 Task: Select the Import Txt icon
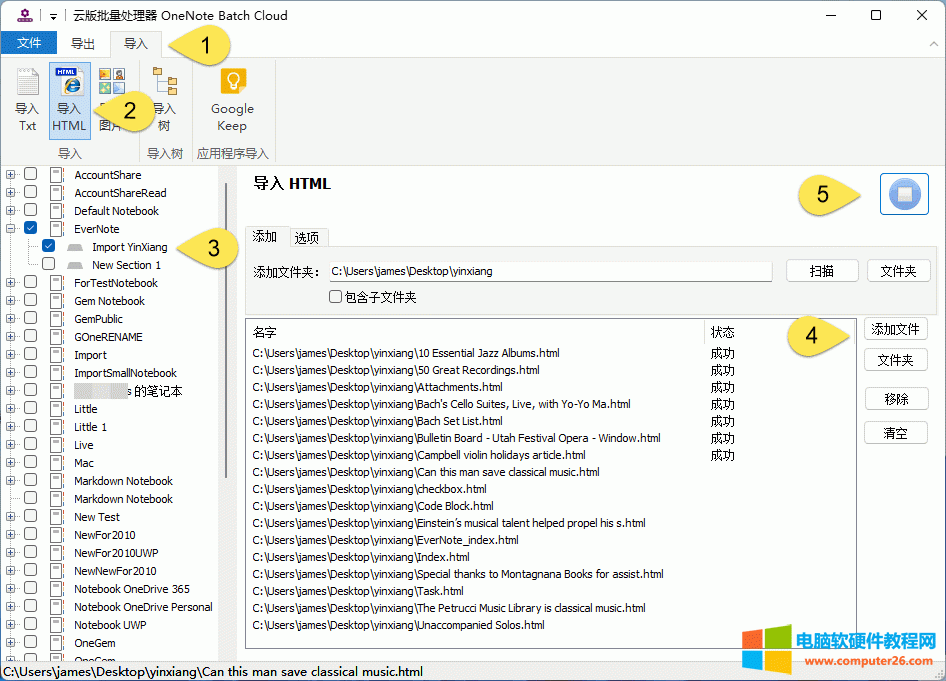coord(27,99)
